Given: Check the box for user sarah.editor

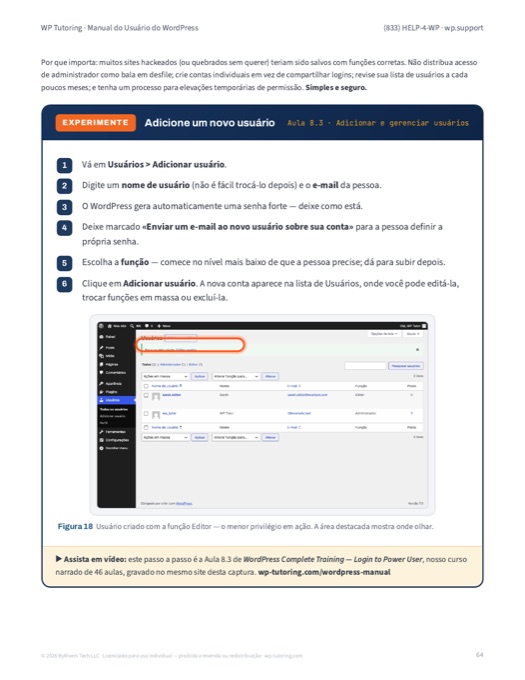Looking at the screenshot, I should (146, 395).
